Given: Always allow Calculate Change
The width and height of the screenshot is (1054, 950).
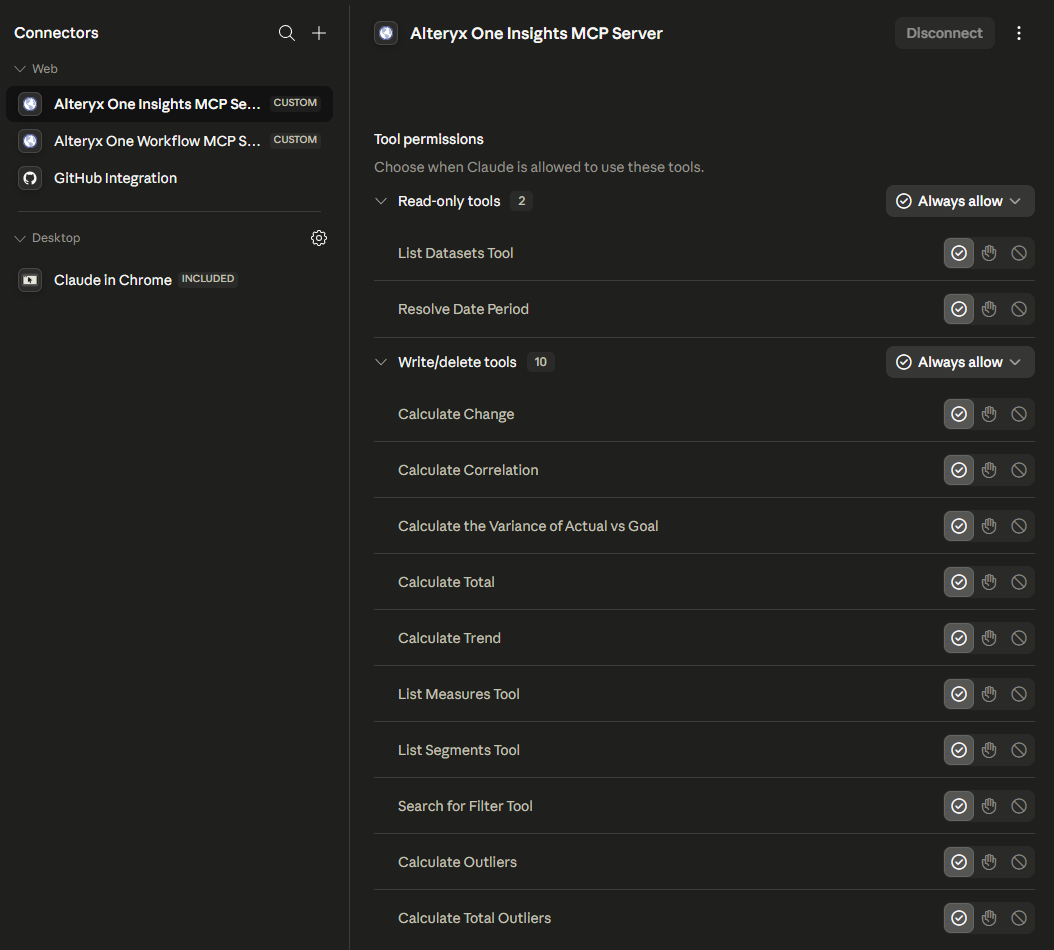Looking at the screenshot, I should 959,413.
